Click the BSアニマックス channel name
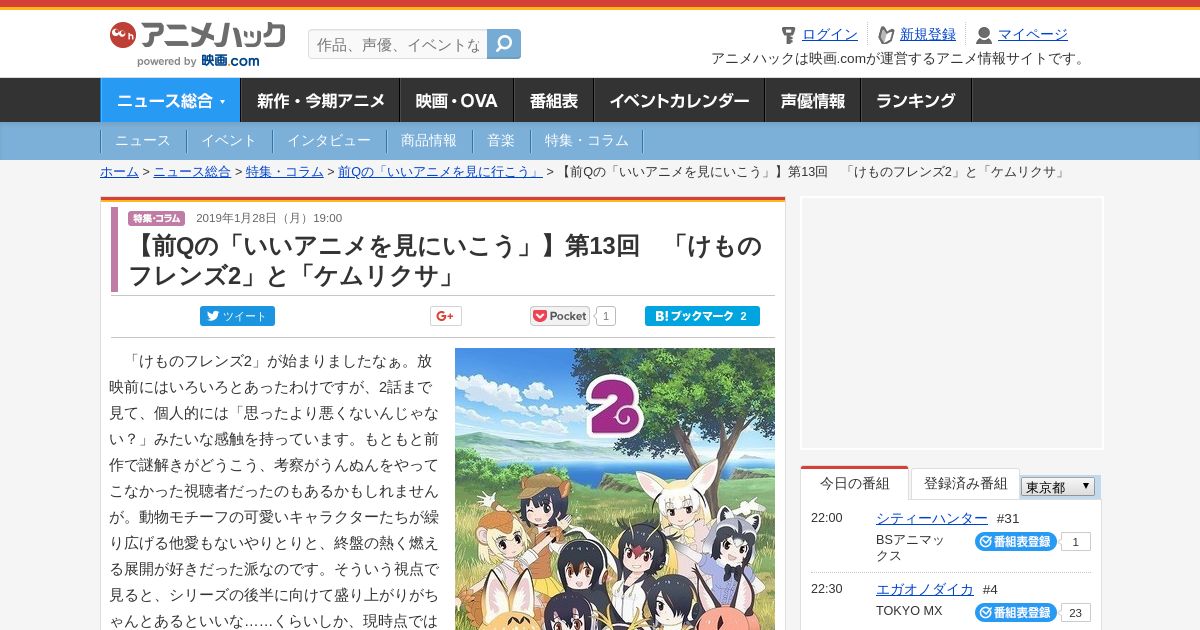This screenshot has height=630, width=1200. tap(910, 547)
